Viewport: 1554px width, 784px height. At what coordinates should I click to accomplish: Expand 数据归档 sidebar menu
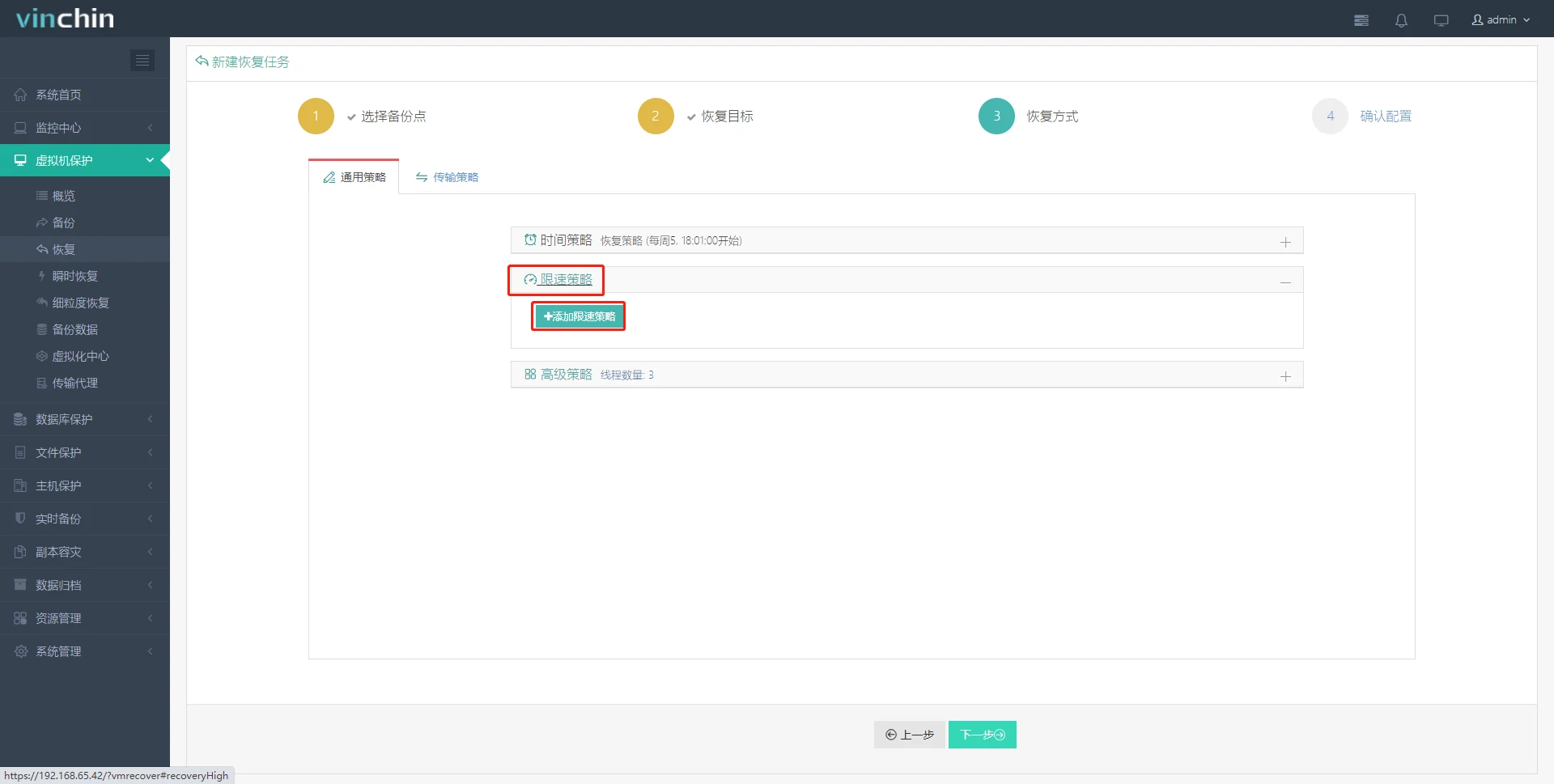pyautogui.click(x=85, y=585)
